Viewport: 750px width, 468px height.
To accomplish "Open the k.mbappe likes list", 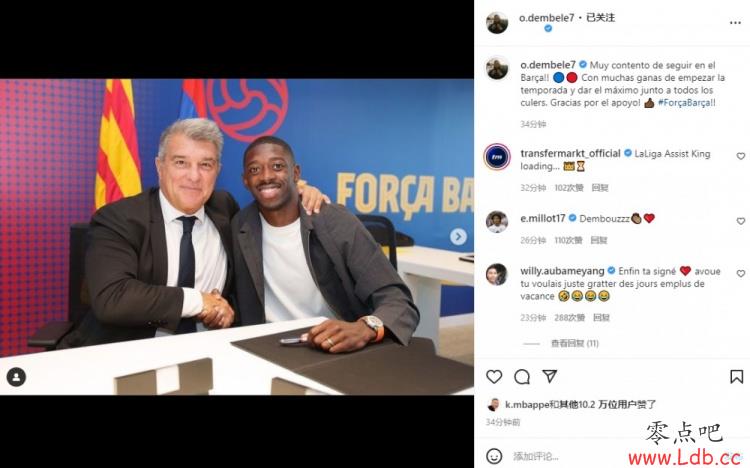I will coord(580,405).
